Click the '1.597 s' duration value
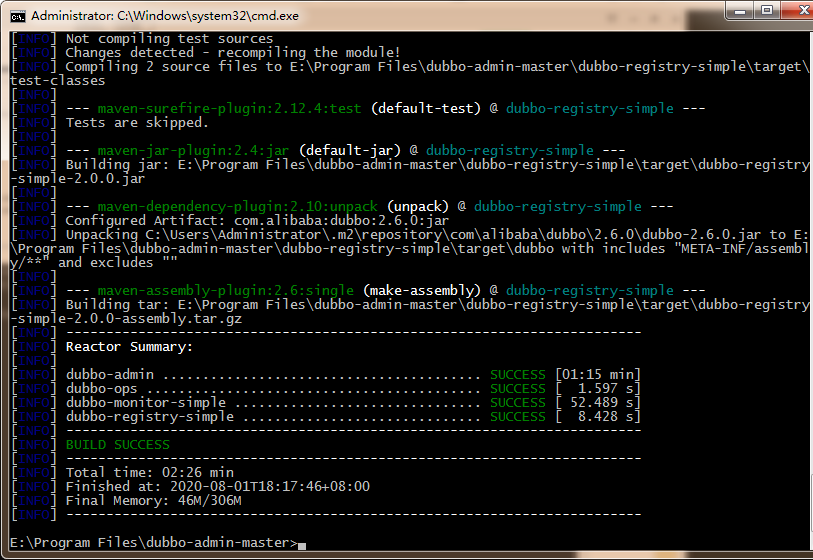This screenshot has height=560, width=813. click(x=606, y=389)
